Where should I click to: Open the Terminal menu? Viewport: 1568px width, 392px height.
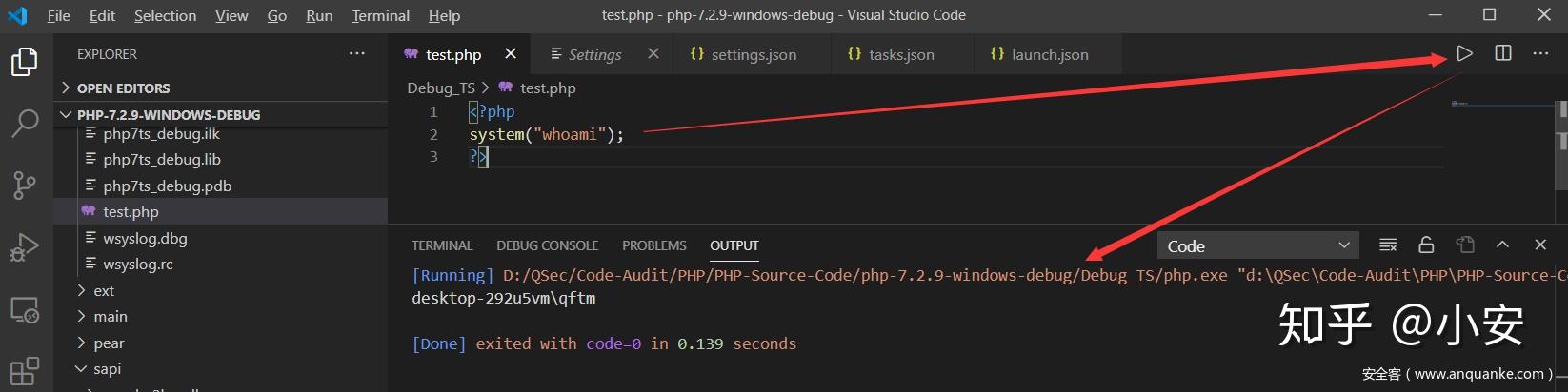click(x=380, y=15)
